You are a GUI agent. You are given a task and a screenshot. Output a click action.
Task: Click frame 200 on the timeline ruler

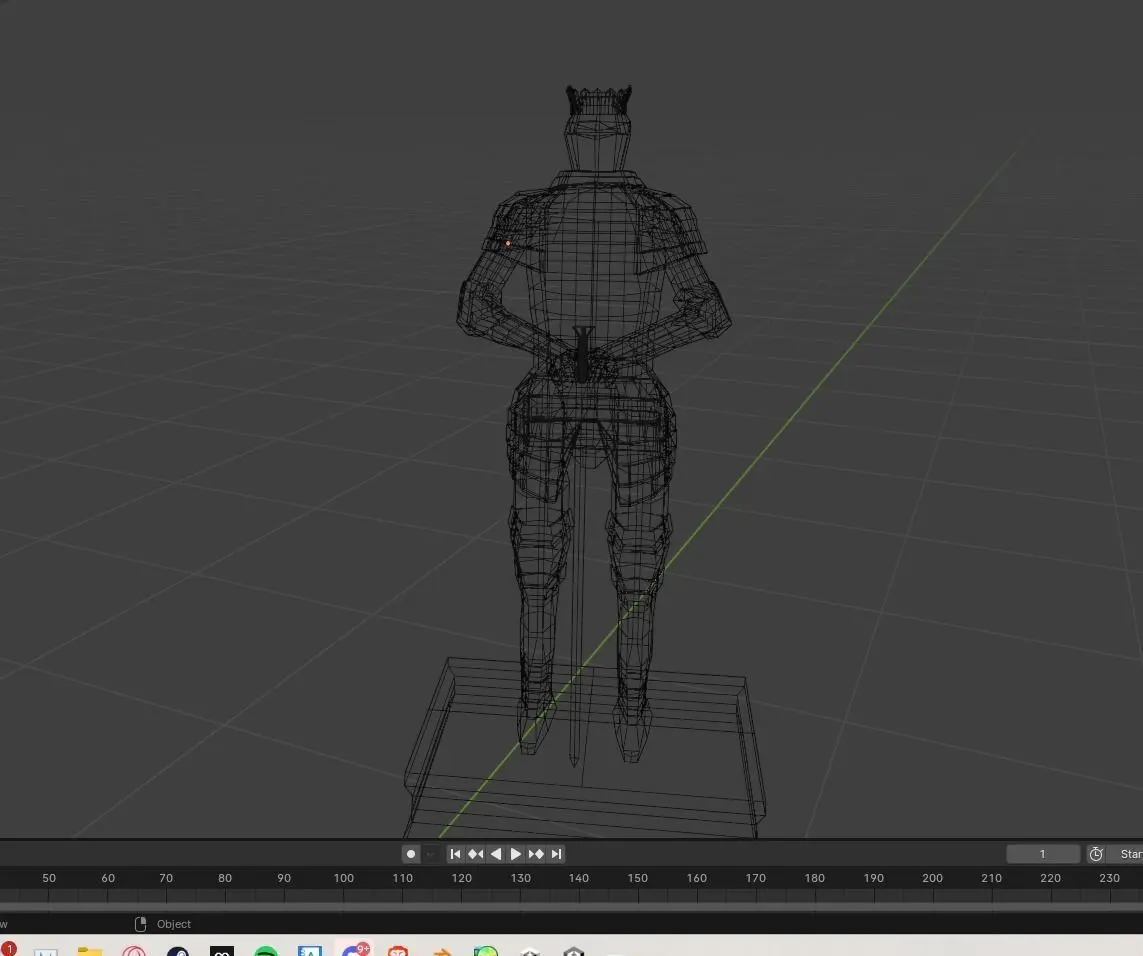(932, 878)
